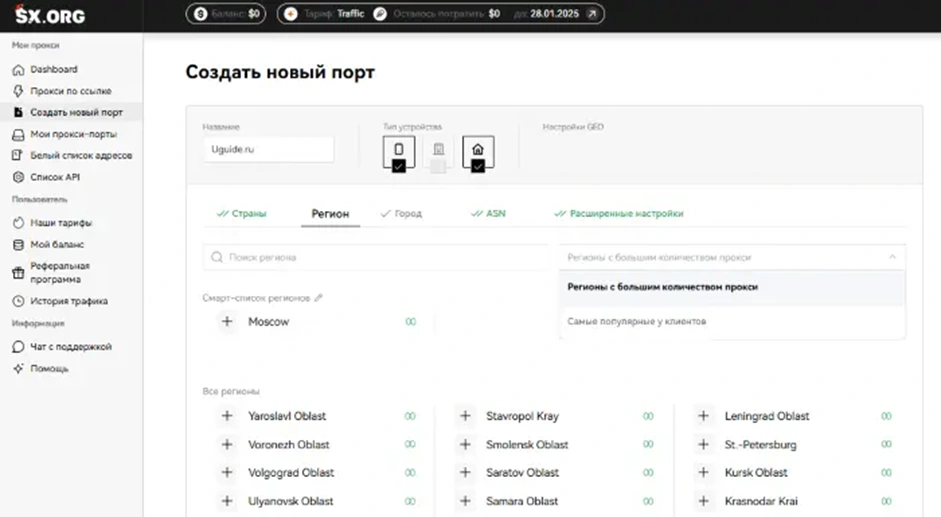This screenshot has width=941, height=517.
Task: Toggle the corporate building device type
Action: point(438,154)
